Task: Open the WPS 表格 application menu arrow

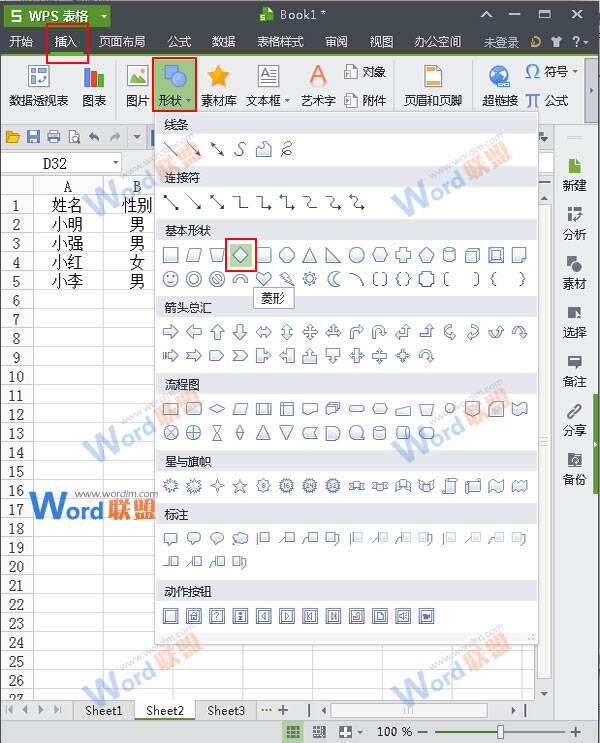Action: [x=104, y=17]
